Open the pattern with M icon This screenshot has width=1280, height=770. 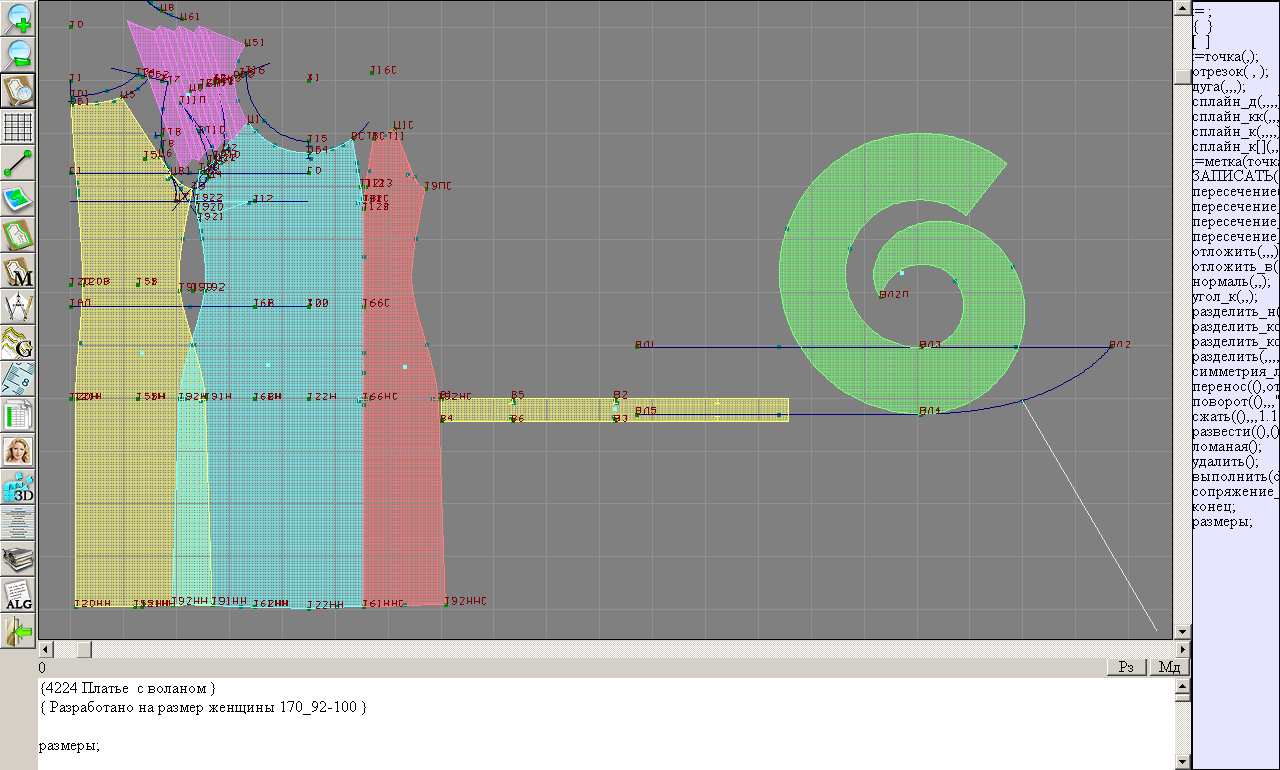(x=19, y=271)
